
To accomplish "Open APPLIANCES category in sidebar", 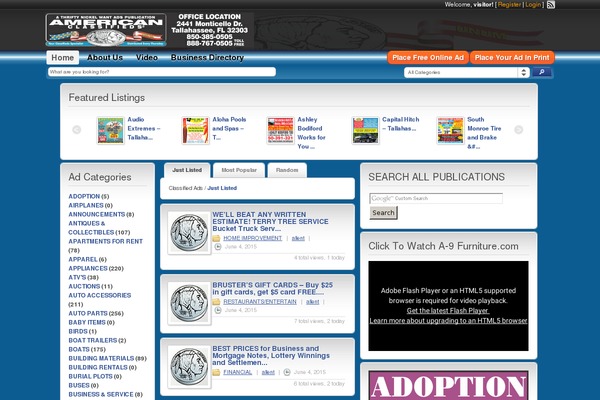I will (x=88, y=268).
